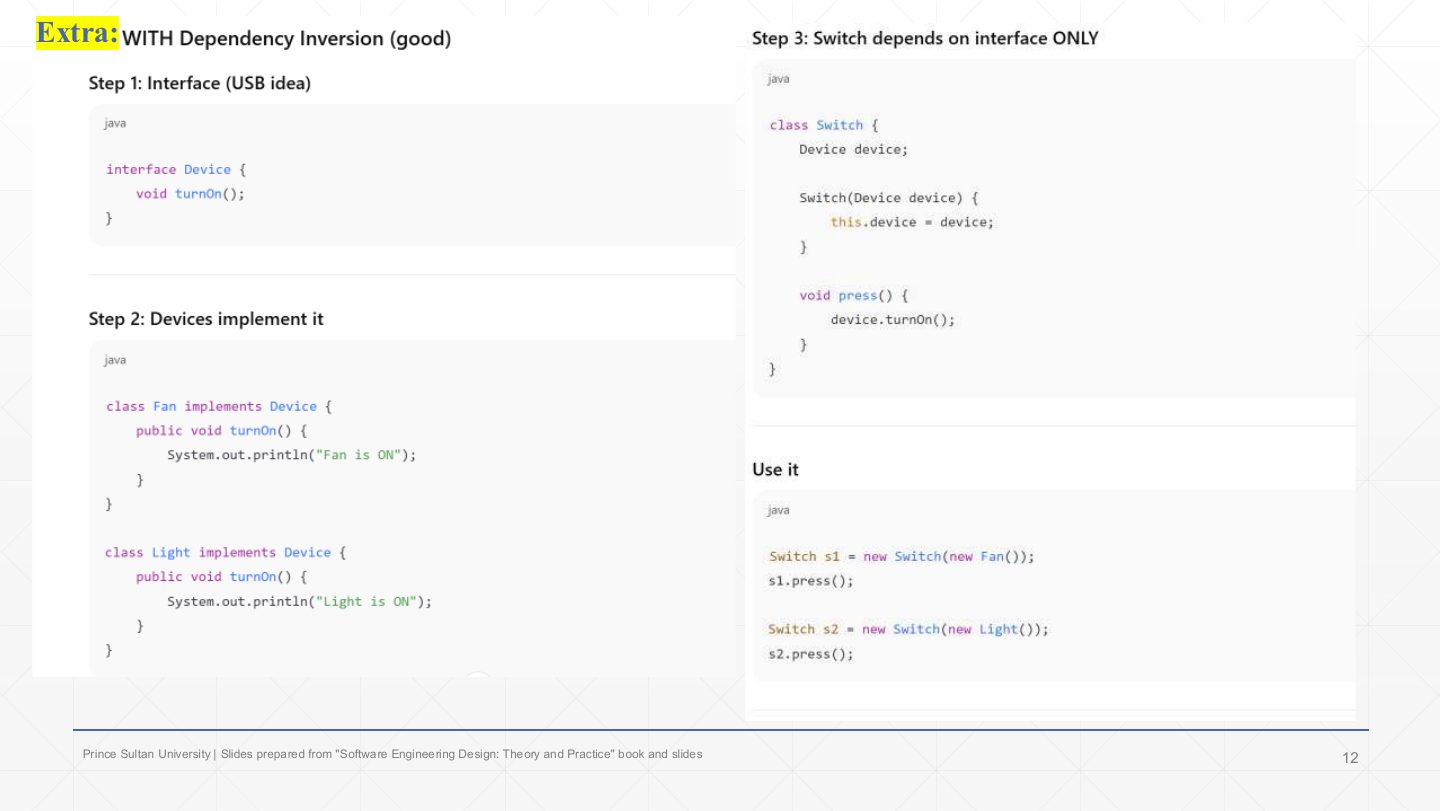
Task: Click the "class Light implements Device {" line
Action: pos(225,553)
